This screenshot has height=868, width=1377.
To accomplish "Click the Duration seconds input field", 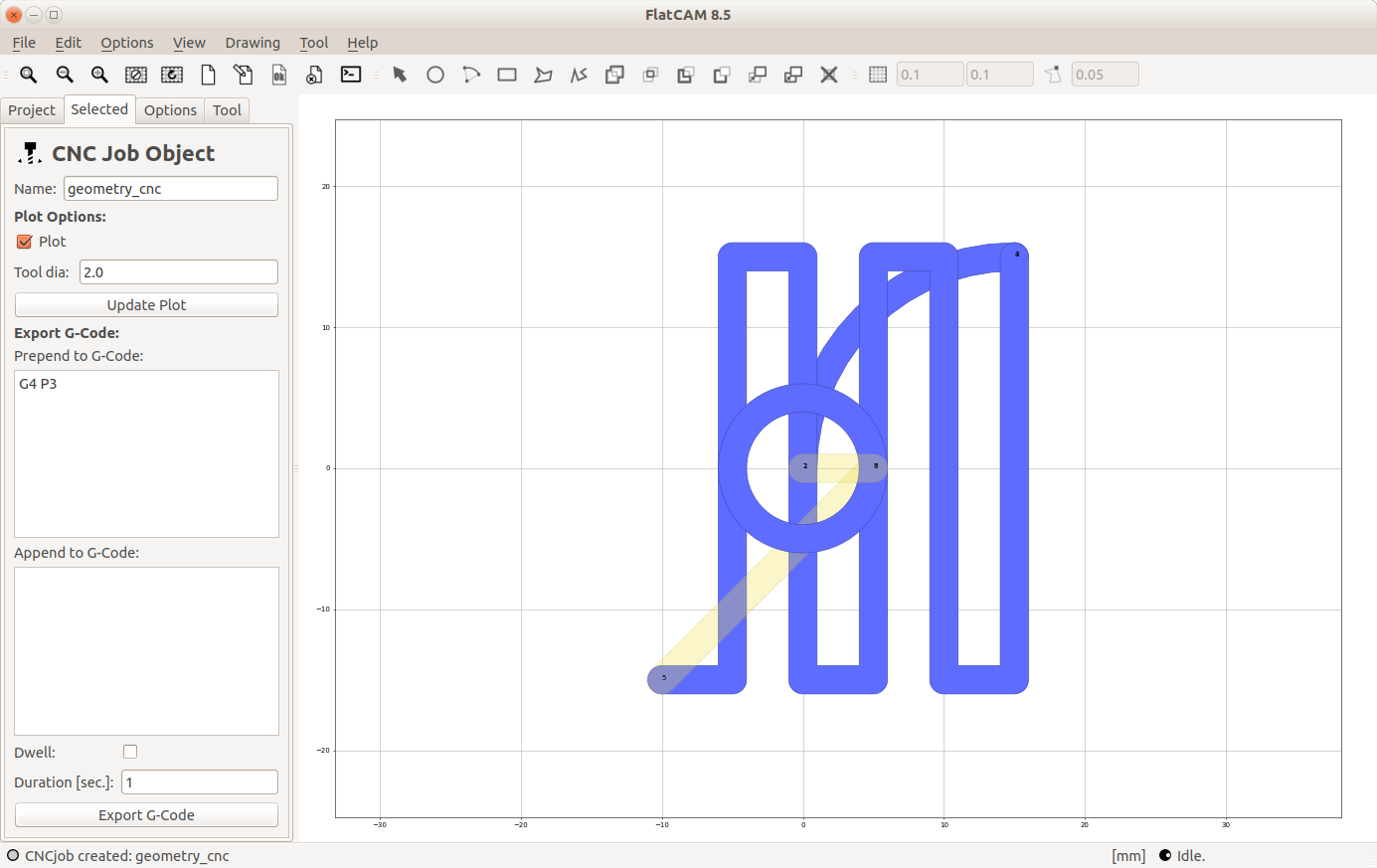I will [200, 782].
